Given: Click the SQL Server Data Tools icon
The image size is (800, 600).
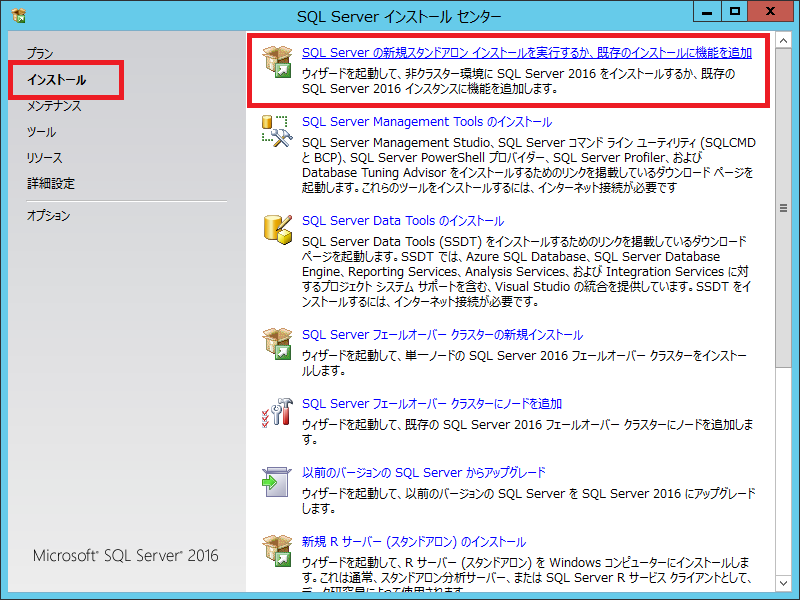Looking at the screenshot, I should 275,229.
